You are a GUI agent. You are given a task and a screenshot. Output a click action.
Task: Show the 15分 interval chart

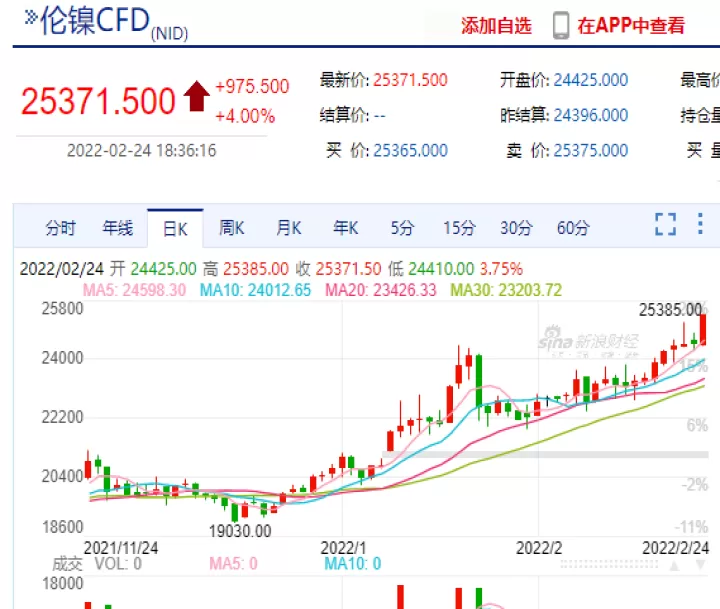(459, 228)
